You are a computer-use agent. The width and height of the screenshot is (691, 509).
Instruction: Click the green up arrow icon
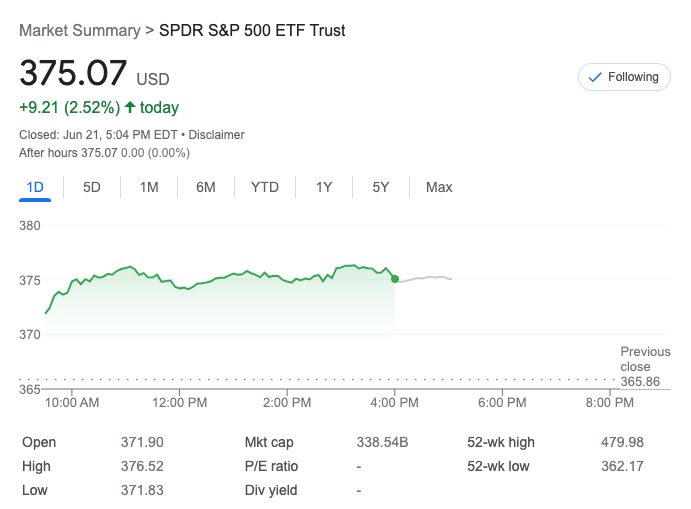coord(130,107)
